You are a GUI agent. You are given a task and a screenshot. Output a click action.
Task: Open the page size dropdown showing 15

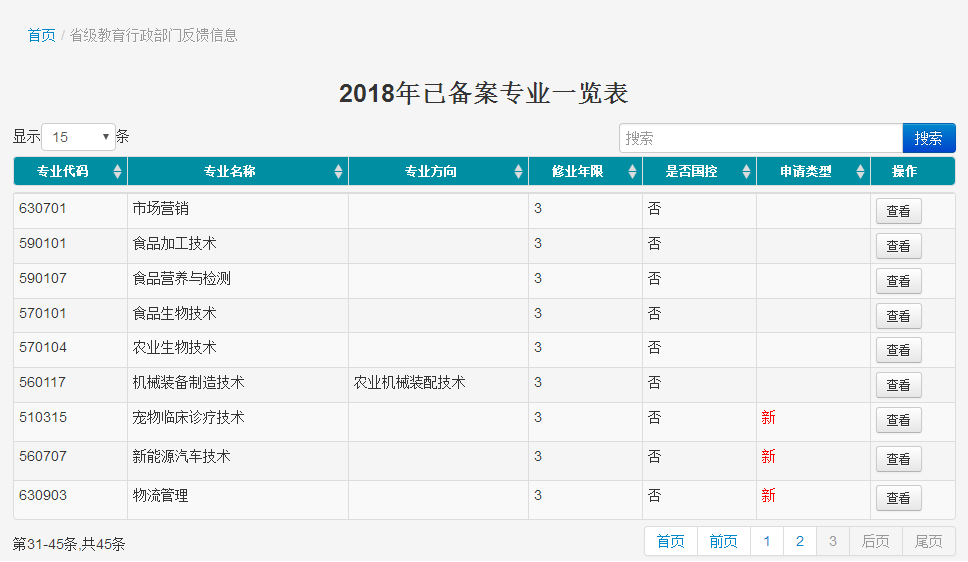78,137
